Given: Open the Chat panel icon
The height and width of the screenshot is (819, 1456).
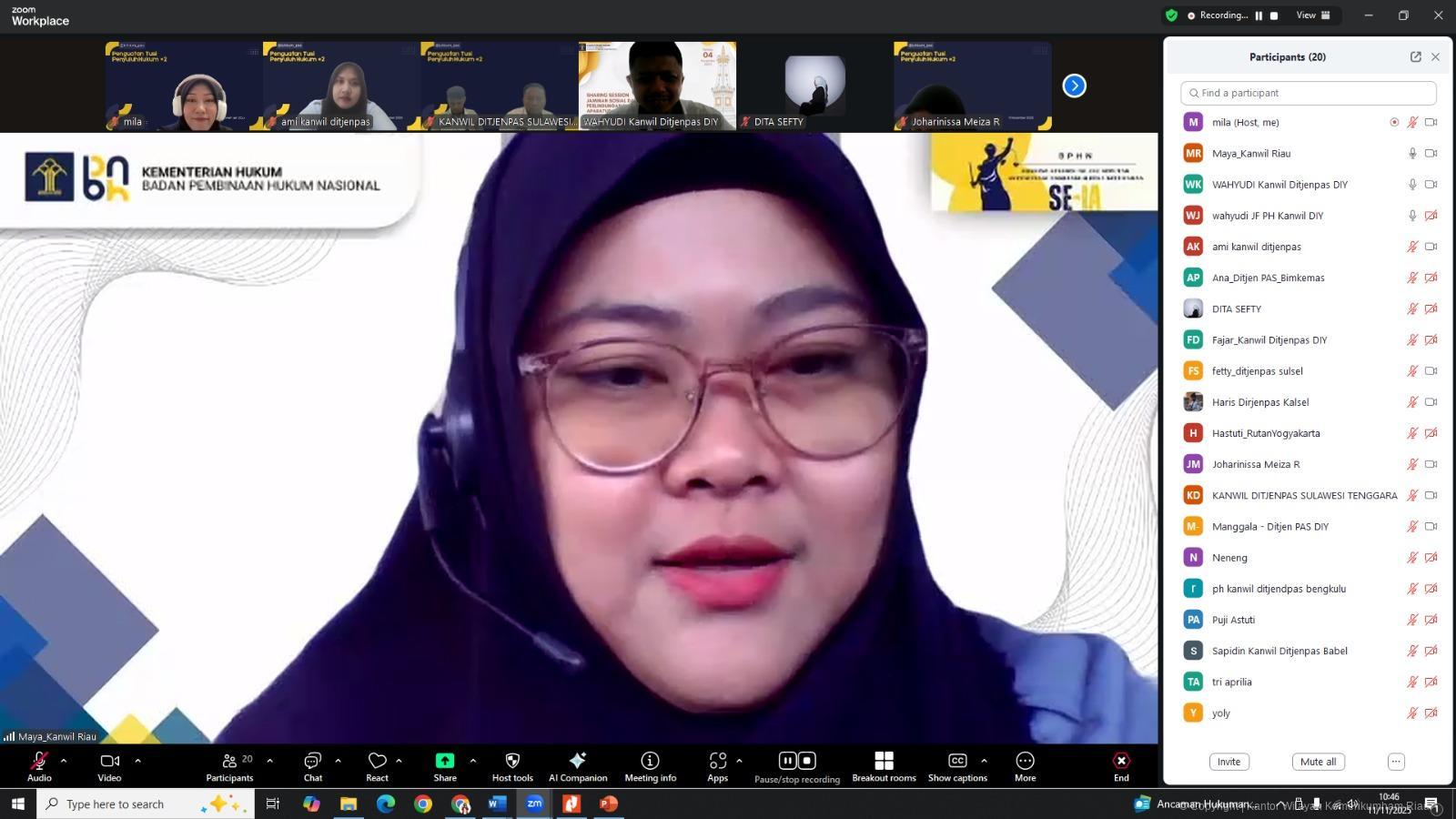Looking at the screenshot, I should [312, 761].
